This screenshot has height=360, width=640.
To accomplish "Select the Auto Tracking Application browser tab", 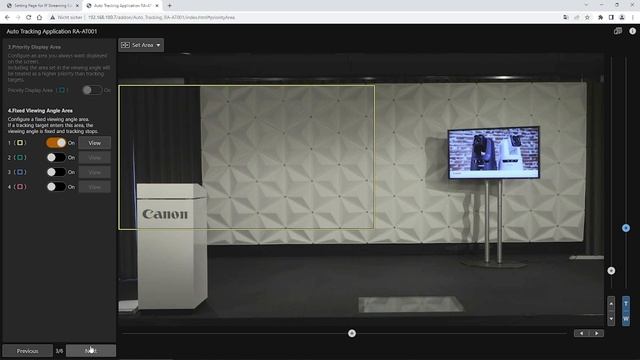I will [122, 6].
